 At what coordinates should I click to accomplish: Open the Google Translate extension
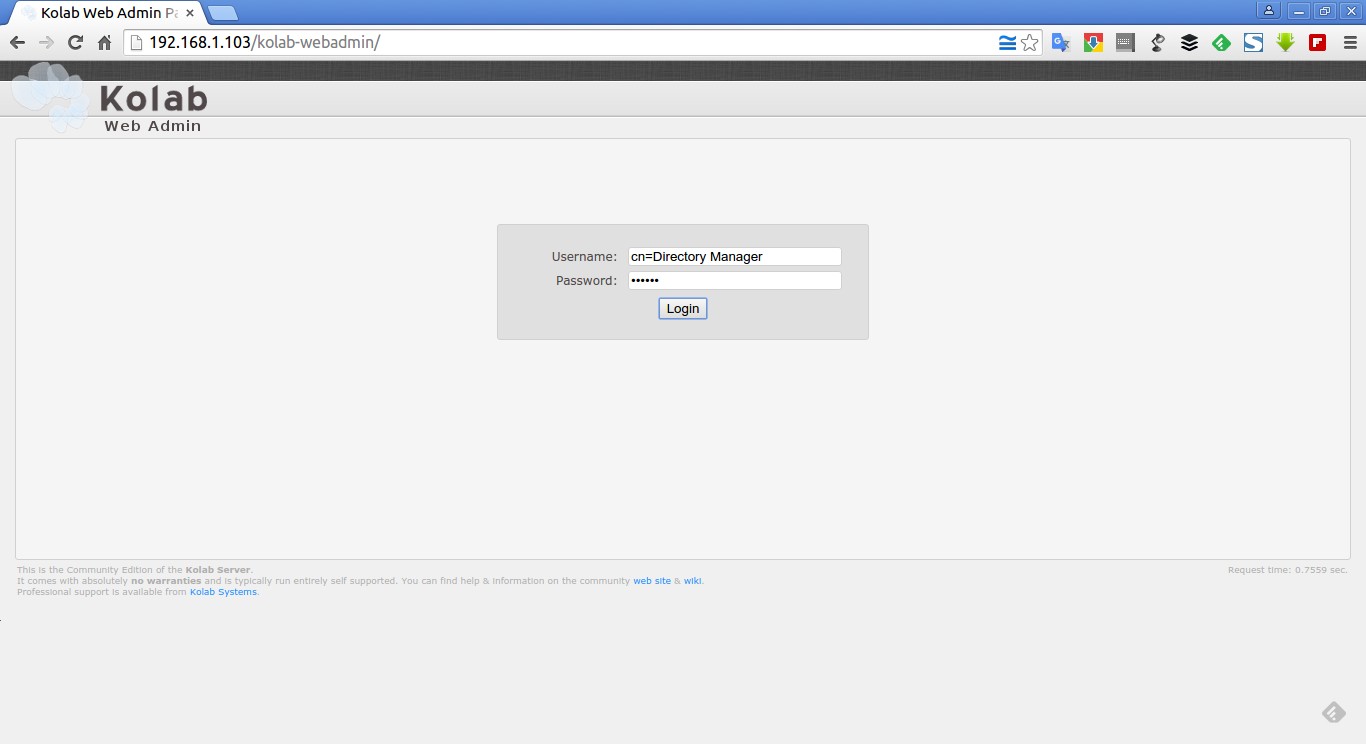coord(1061,43)
